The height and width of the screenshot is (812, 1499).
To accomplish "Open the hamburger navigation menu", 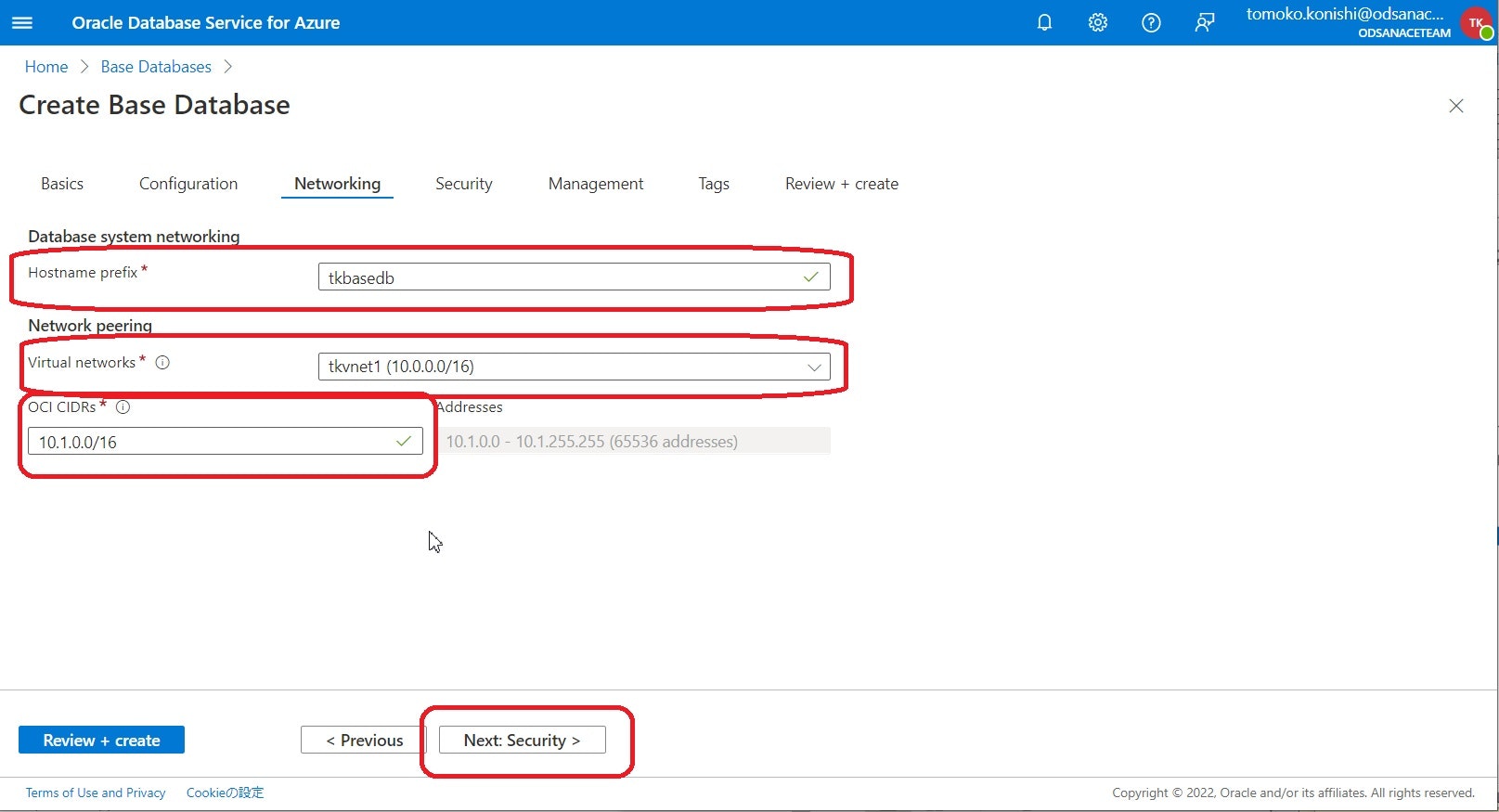I will coord(22,22).
